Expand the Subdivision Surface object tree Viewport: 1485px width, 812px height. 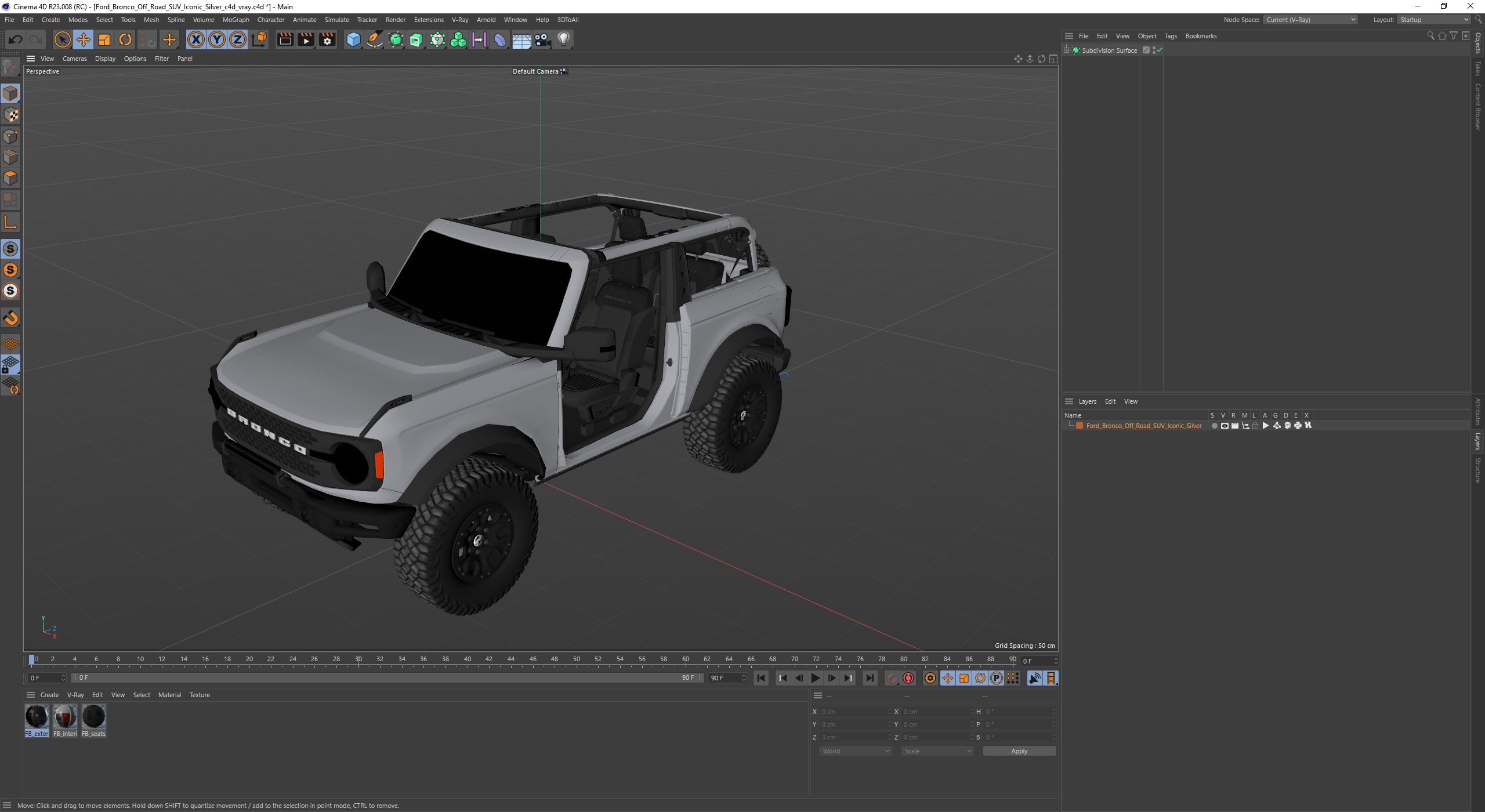point(1067,50)
